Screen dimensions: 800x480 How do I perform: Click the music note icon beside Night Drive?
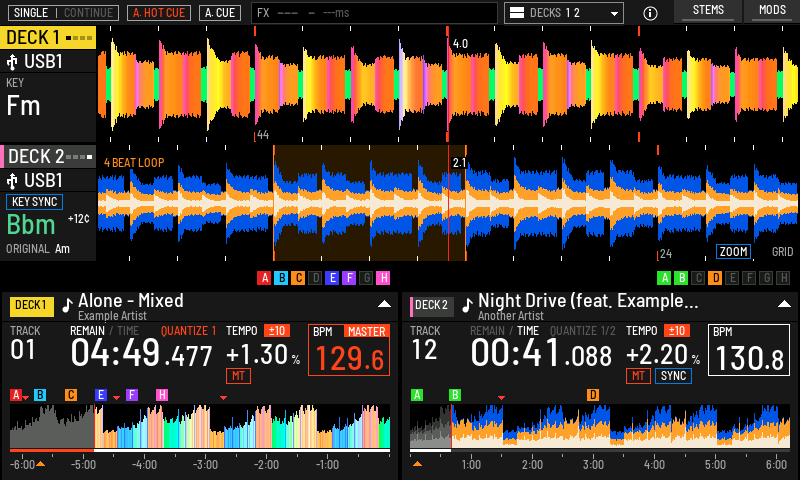467,305
